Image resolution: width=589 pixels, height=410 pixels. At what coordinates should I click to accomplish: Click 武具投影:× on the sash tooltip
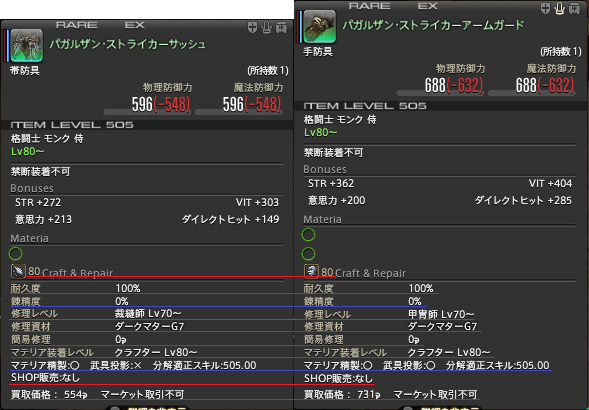116,365
